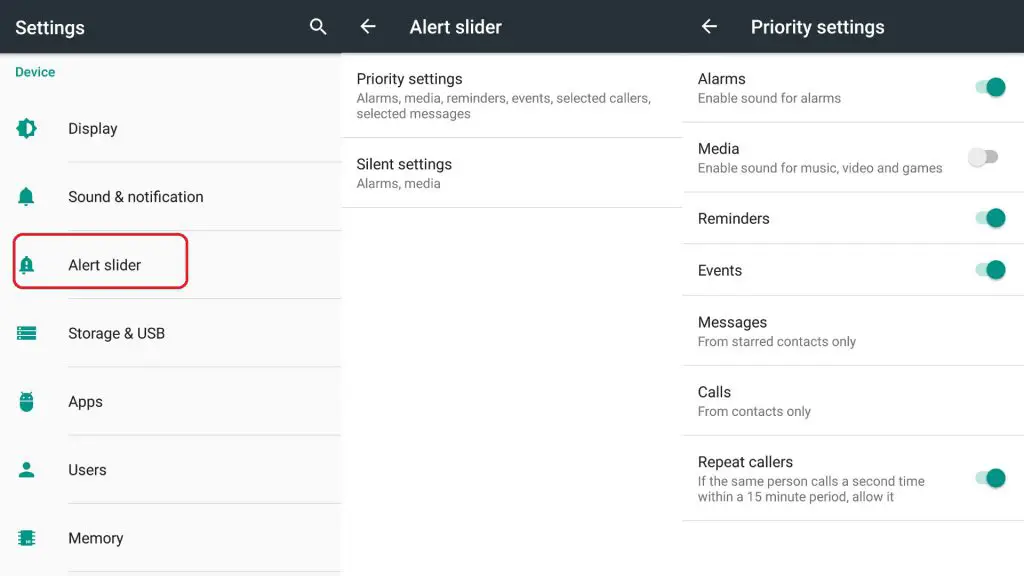Open Priority settings in Alert slider

pyautogui.click(x=512, y=95)
